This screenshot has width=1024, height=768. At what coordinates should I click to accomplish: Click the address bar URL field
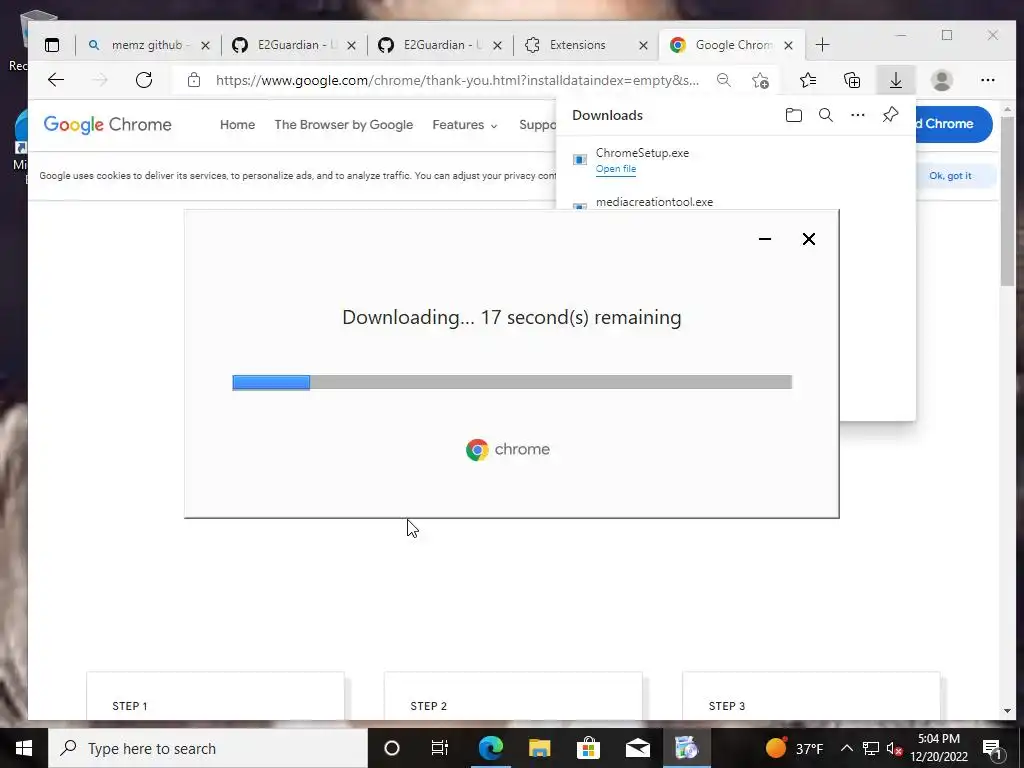(x=457, y=80)
